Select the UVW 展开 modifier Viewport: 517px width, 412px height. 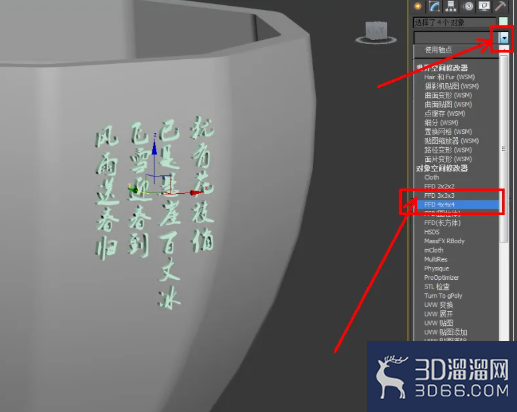point(438,314)
